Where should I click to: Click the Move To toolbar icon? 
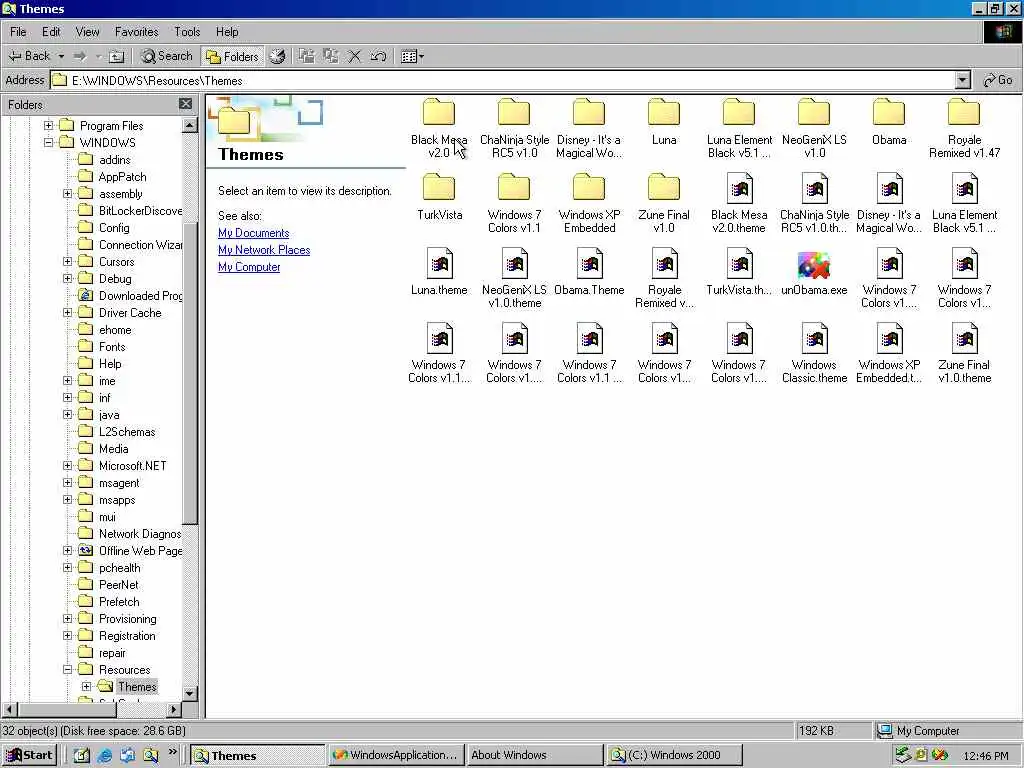pyautogui.click(x=306, y=57)
